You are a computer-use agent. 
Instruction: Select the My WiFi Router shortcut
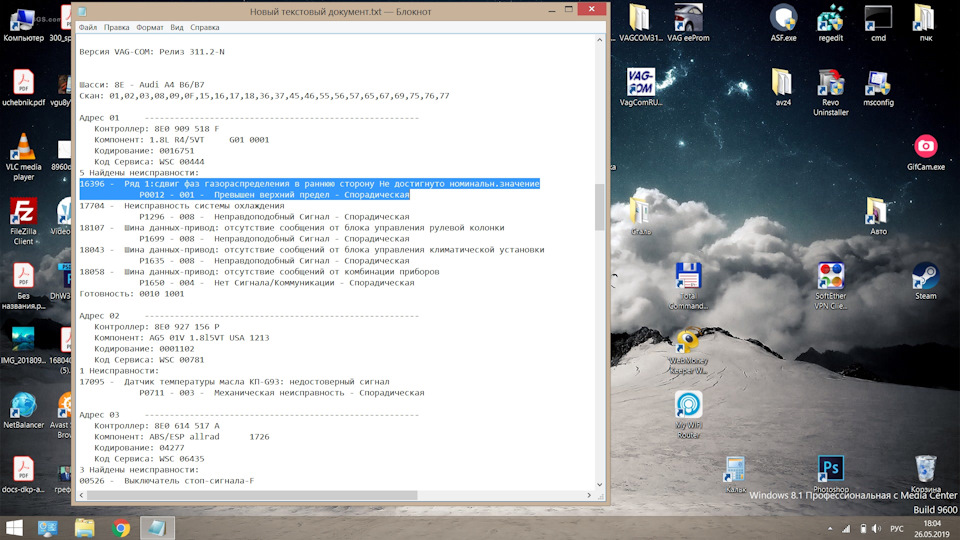688,415
